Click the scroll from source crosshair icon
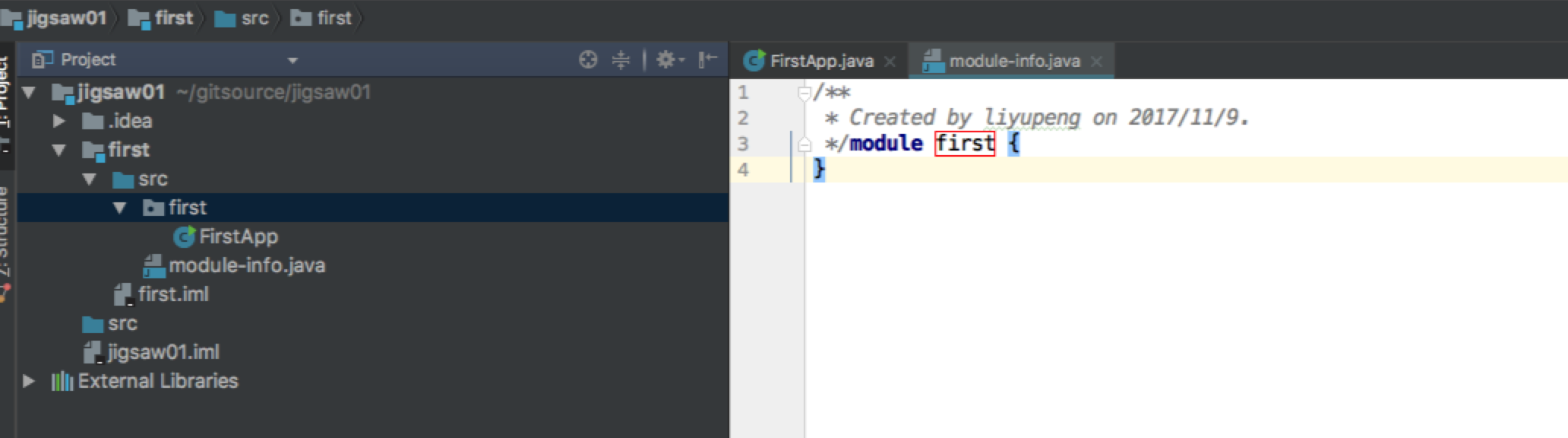This screenshot has height=438, width=1568. coord(588,59)
